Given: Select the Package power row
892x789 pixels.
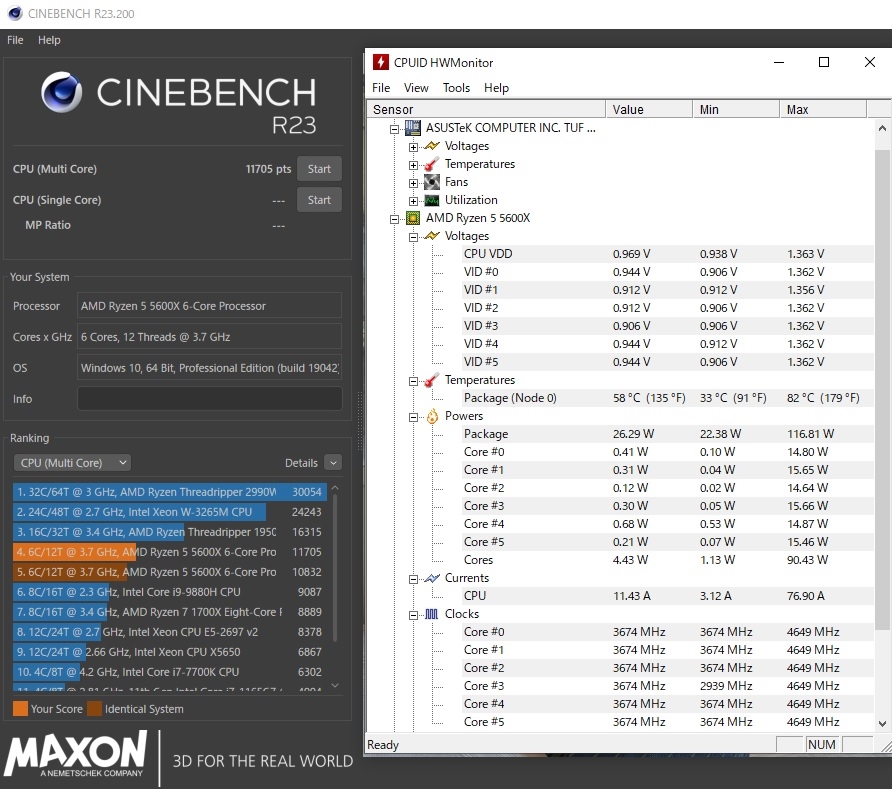Looking at the screenshot, I should 667,434.
